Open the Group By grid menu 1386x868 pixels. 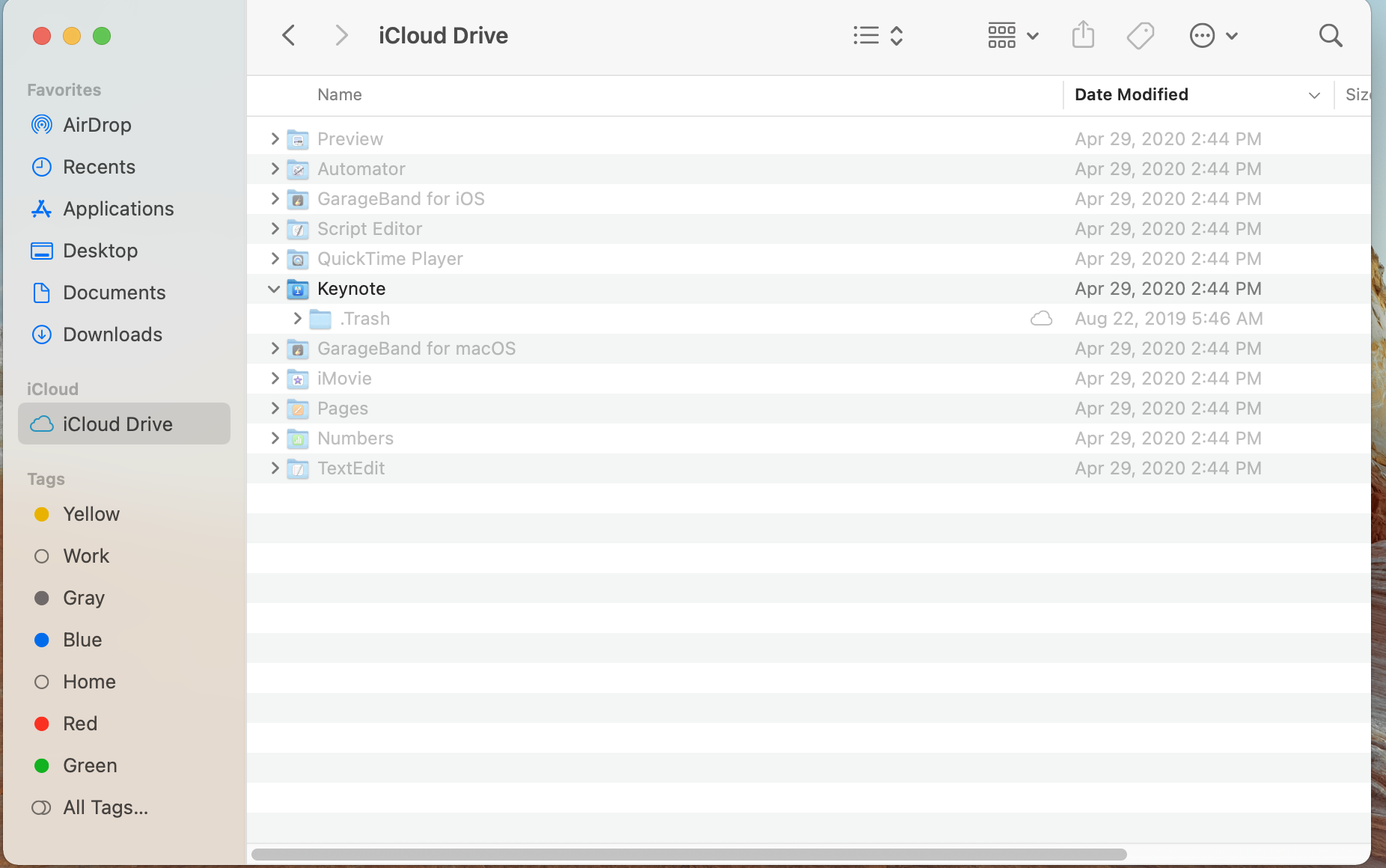coord(1013,35)
